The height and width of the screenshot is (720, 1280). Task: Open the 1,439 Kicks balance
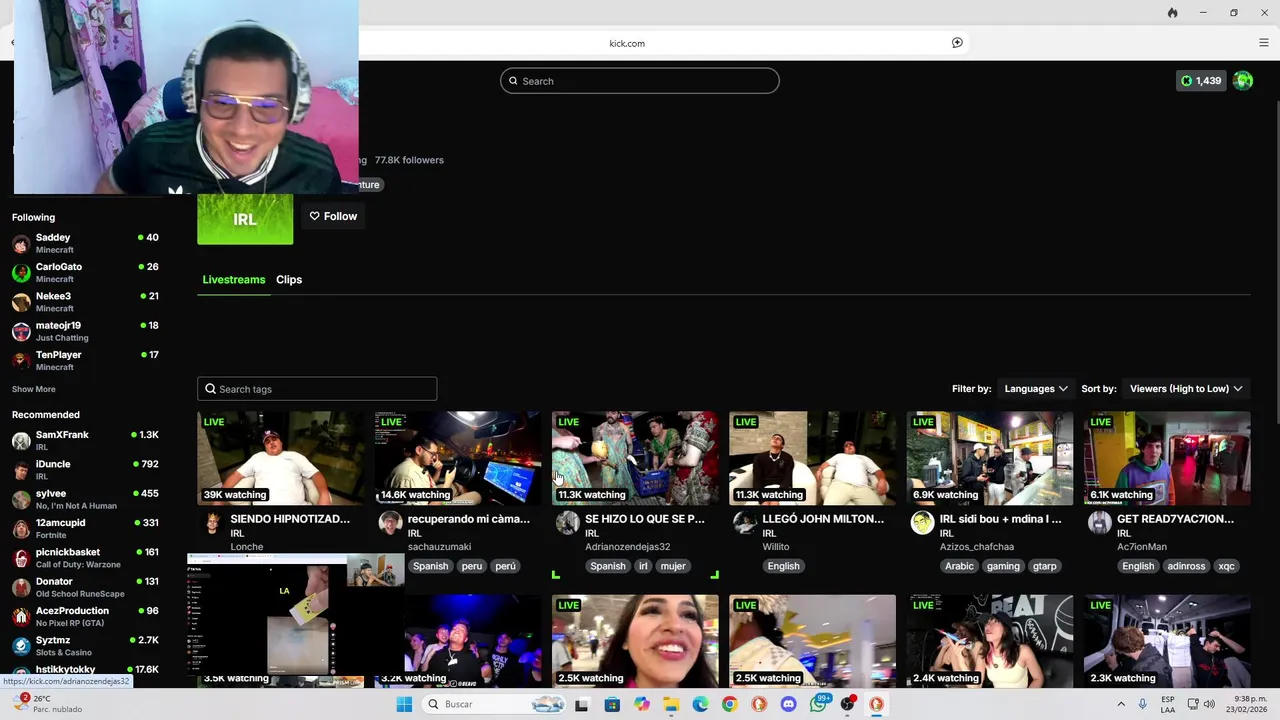[1201, 81]
